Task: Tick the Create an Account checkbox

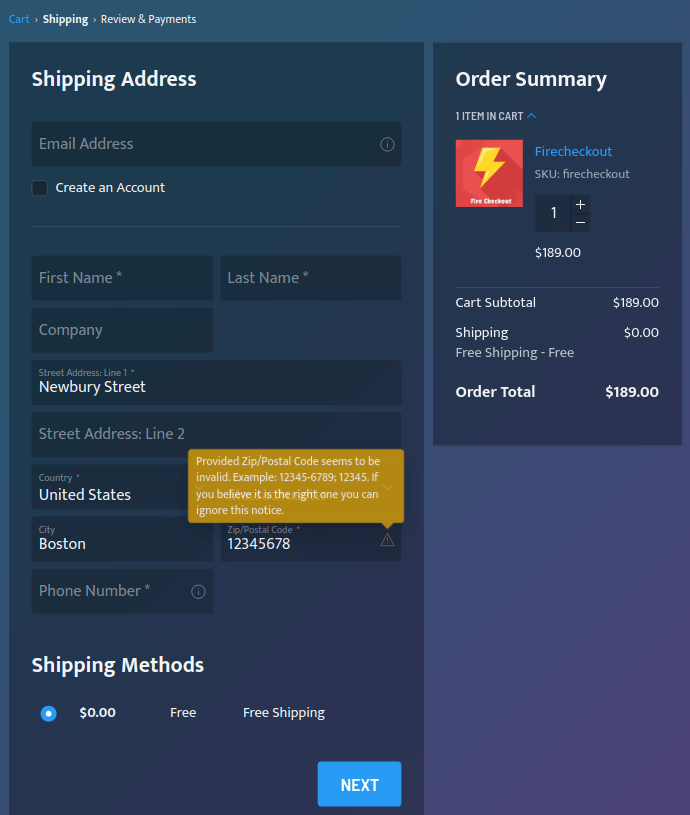Action: tap(39, 188)
